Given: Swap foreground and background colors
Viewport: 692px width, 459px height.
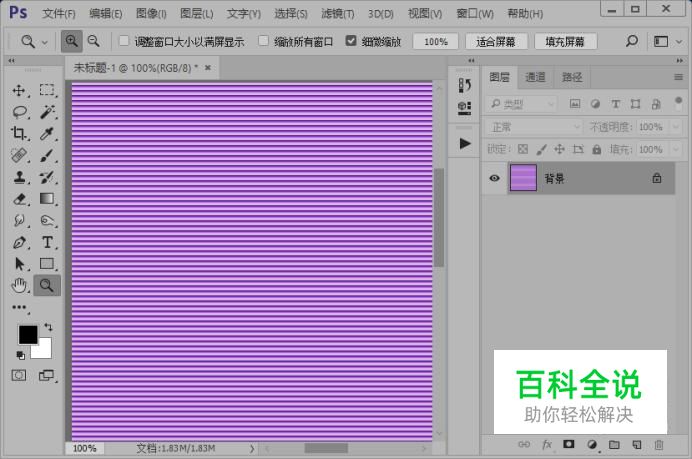Looking at the screenshot, I should click(x=48, y=327).
